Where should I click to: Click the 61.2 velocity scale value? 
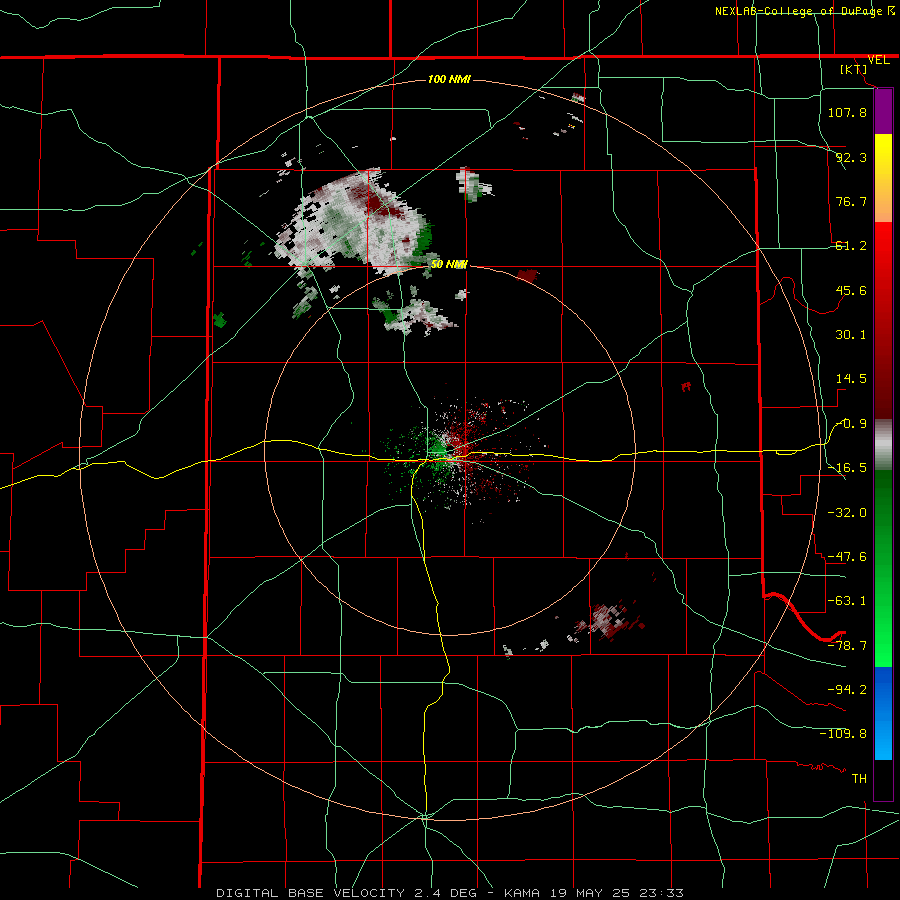coord(851,246)
